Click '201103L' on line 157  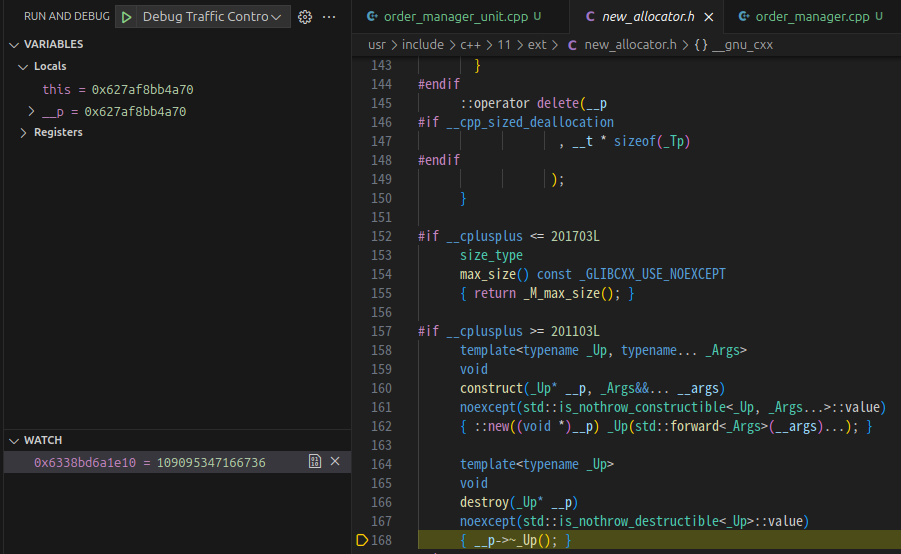[x=575, y=331]
